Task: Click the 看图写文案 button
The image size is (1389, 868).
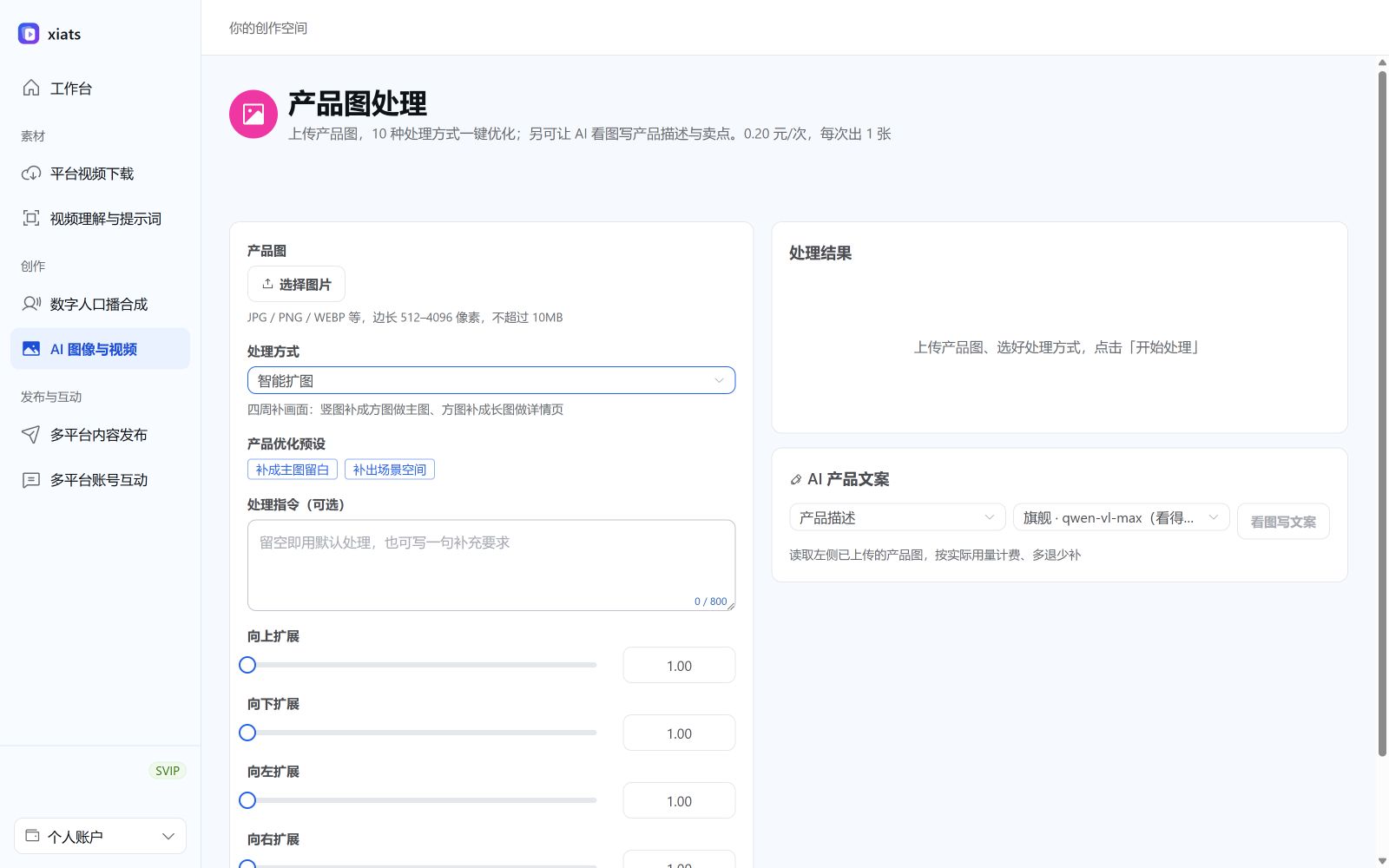Action: [1283, 522]
